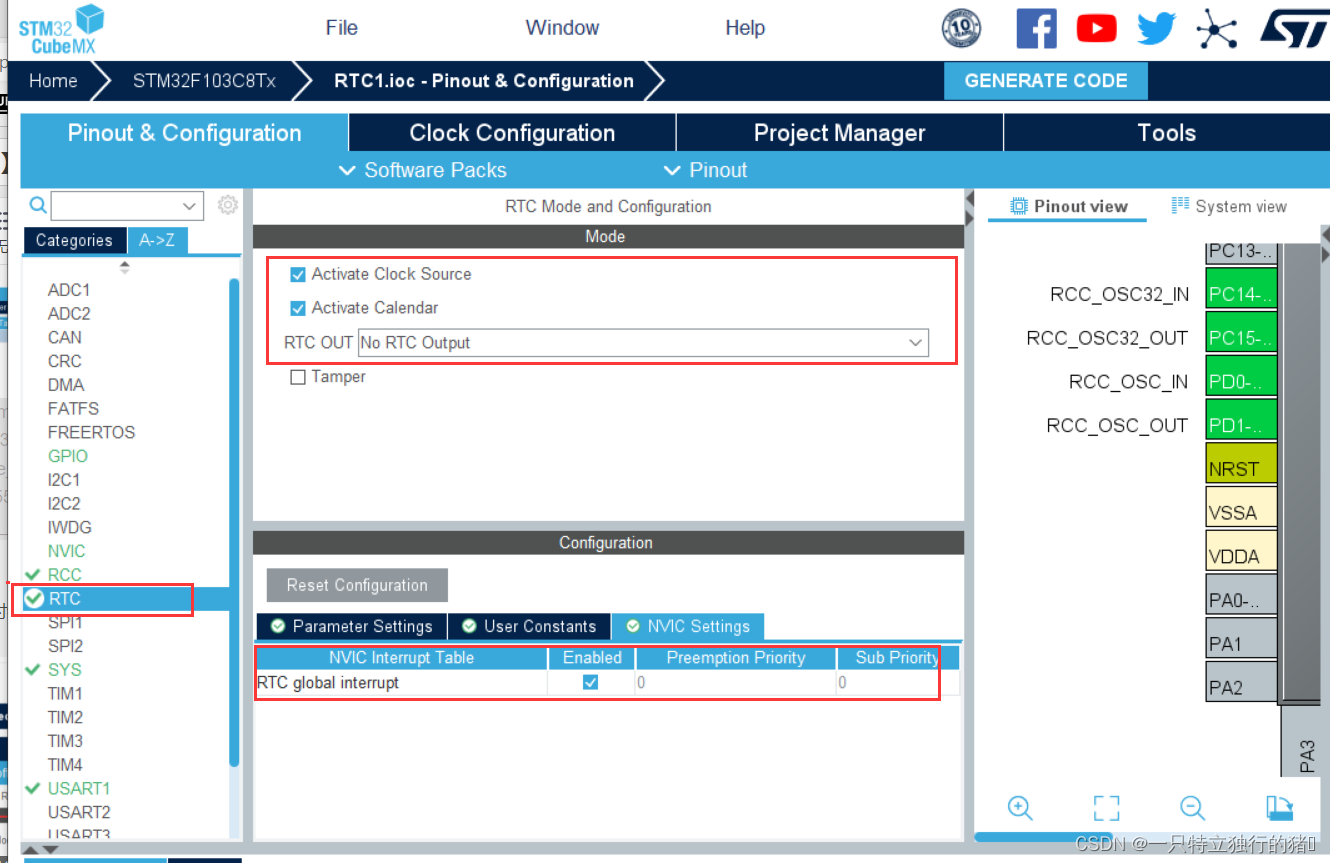Image resolution: width=1330 pixels, height=863 pixels.
Task: Select RTC in the peripheral list
Action: 65,599
